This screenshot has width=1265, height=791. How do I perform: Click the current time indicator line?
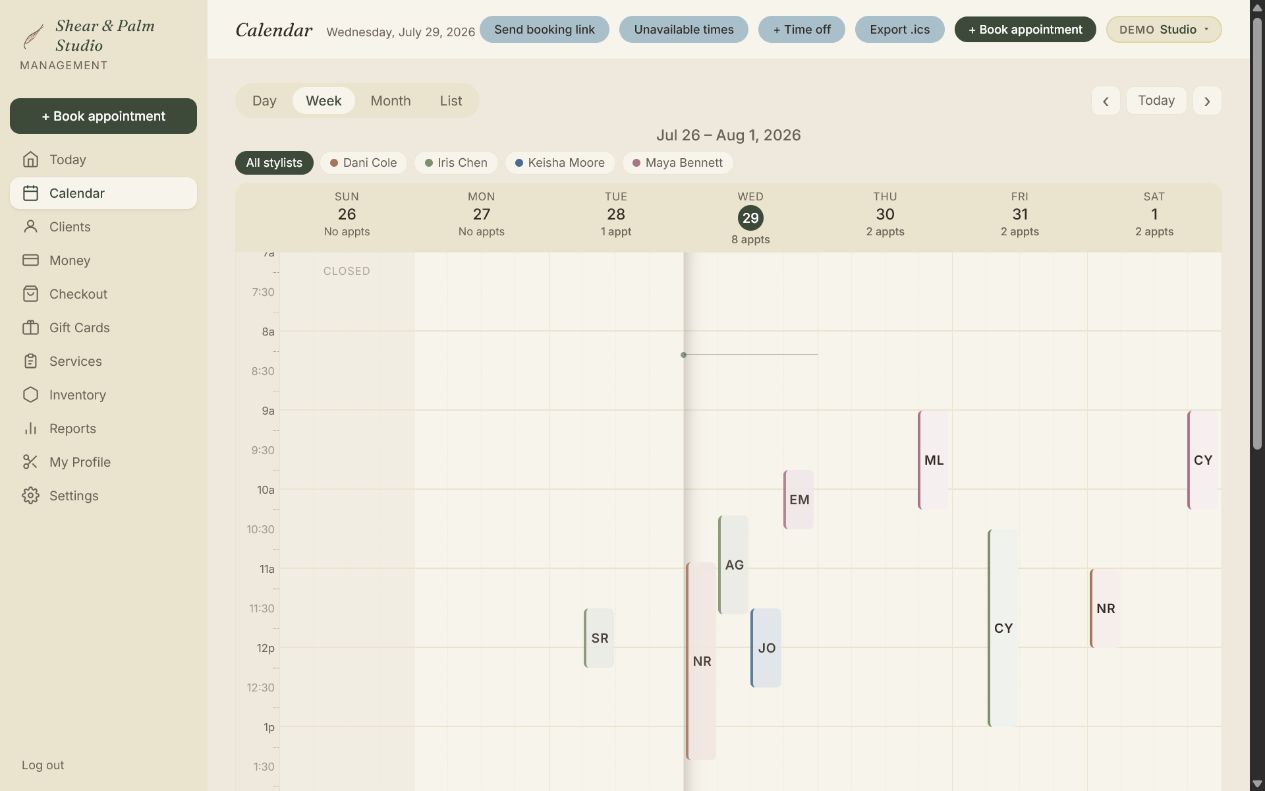pyautogui.click(x=750, y=354)
